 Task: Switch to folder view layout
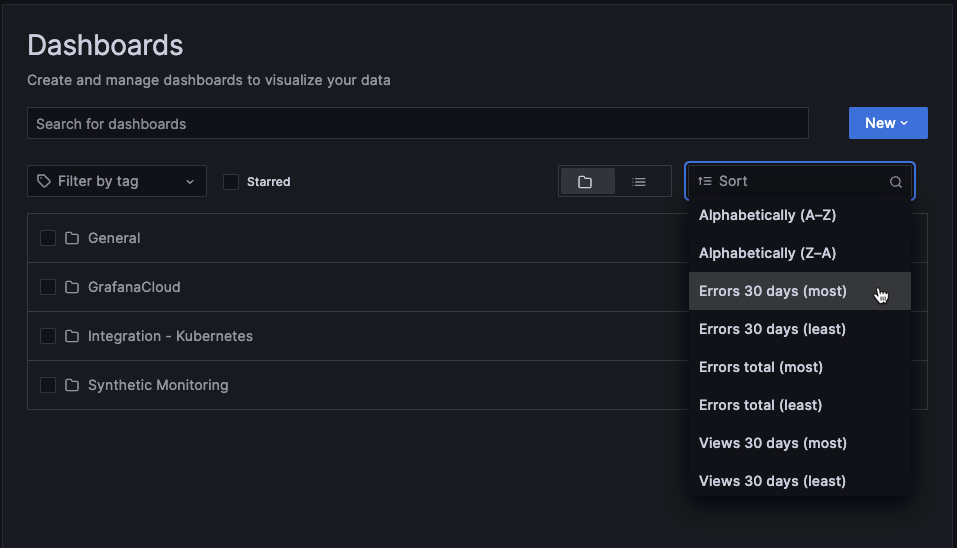click(585, 182)
